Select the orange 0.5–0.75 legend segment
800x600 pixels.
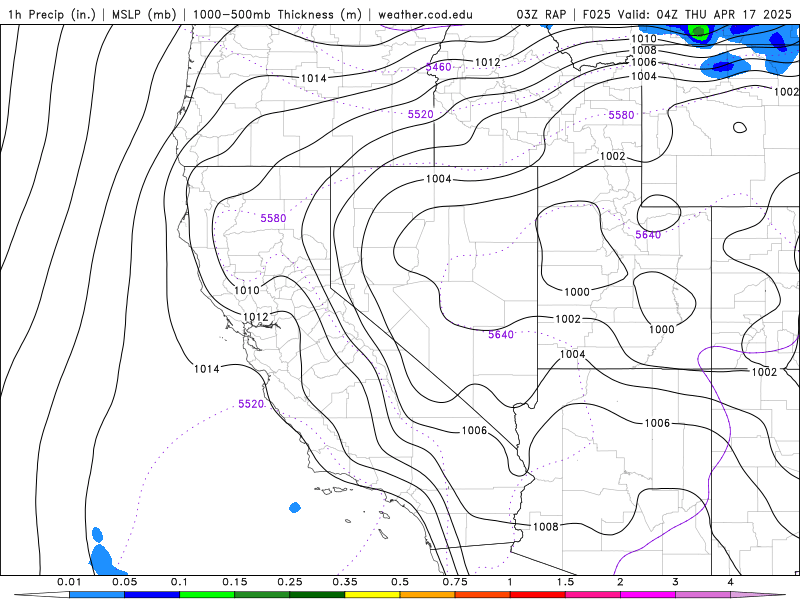pyautogui.click(x=428, y=595)
